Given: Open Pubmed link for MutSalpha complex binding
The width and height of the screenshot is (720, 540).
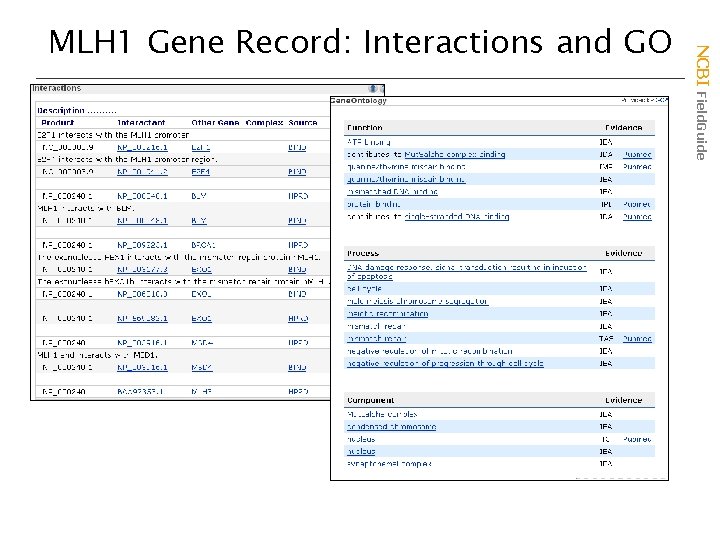Looking at the screenshot, I should [x=637, y=154].
